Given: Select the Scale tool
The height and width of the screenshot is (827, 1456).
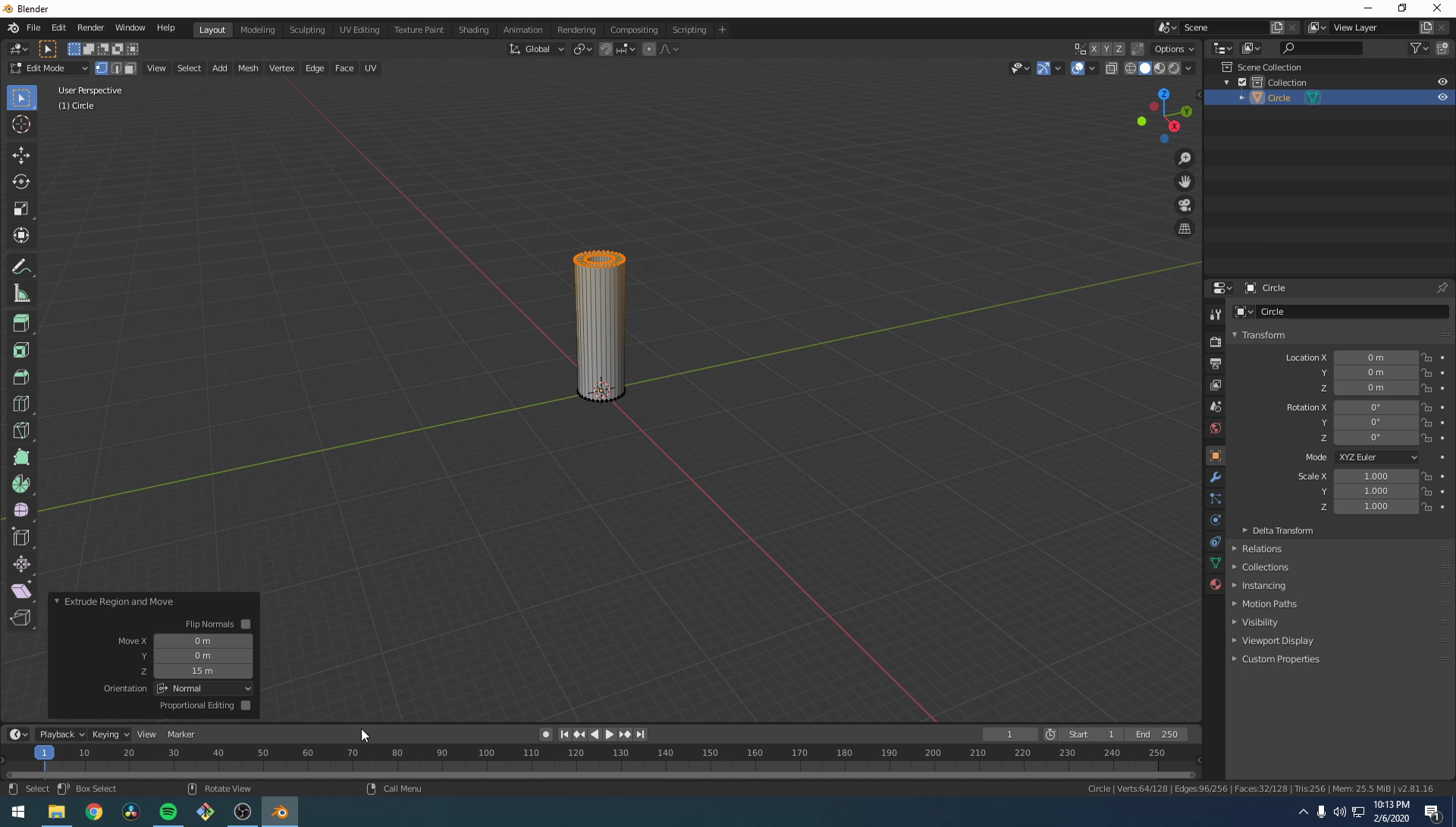Looking at the screenshot, I should [21, 209].
